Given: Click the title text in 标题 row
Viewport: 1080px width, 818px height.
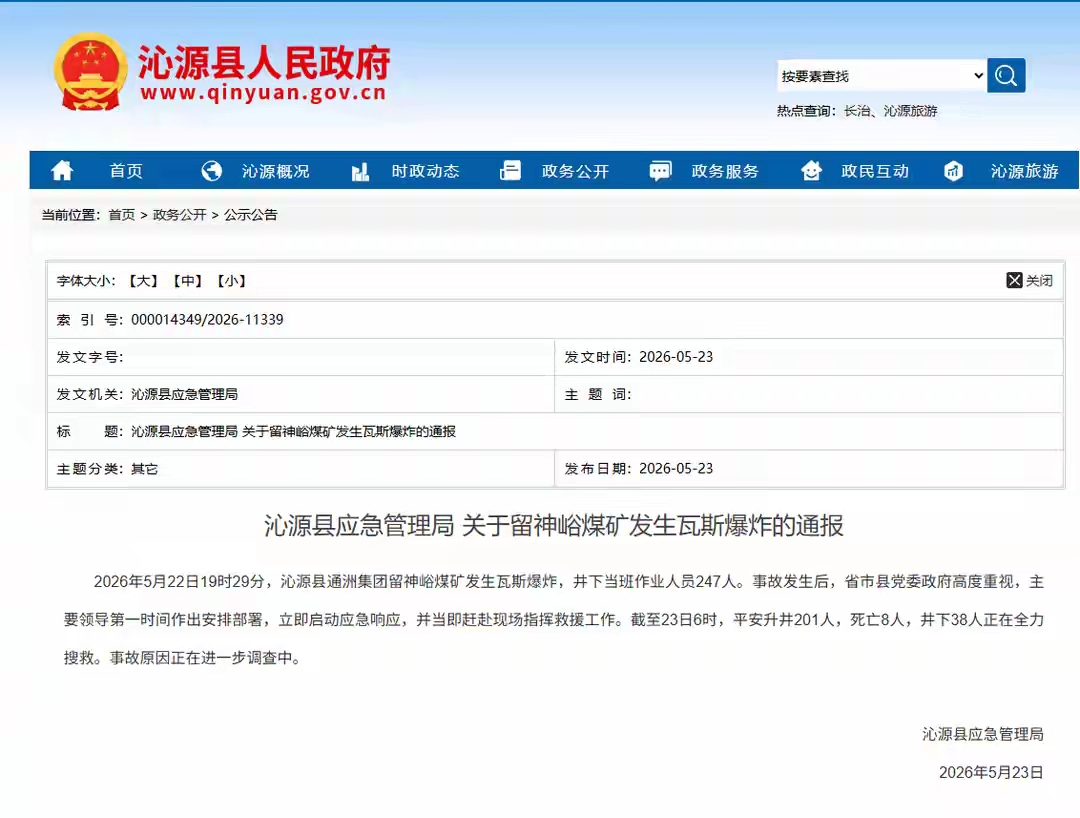Looking at the screenshot, I should [293, 432].
